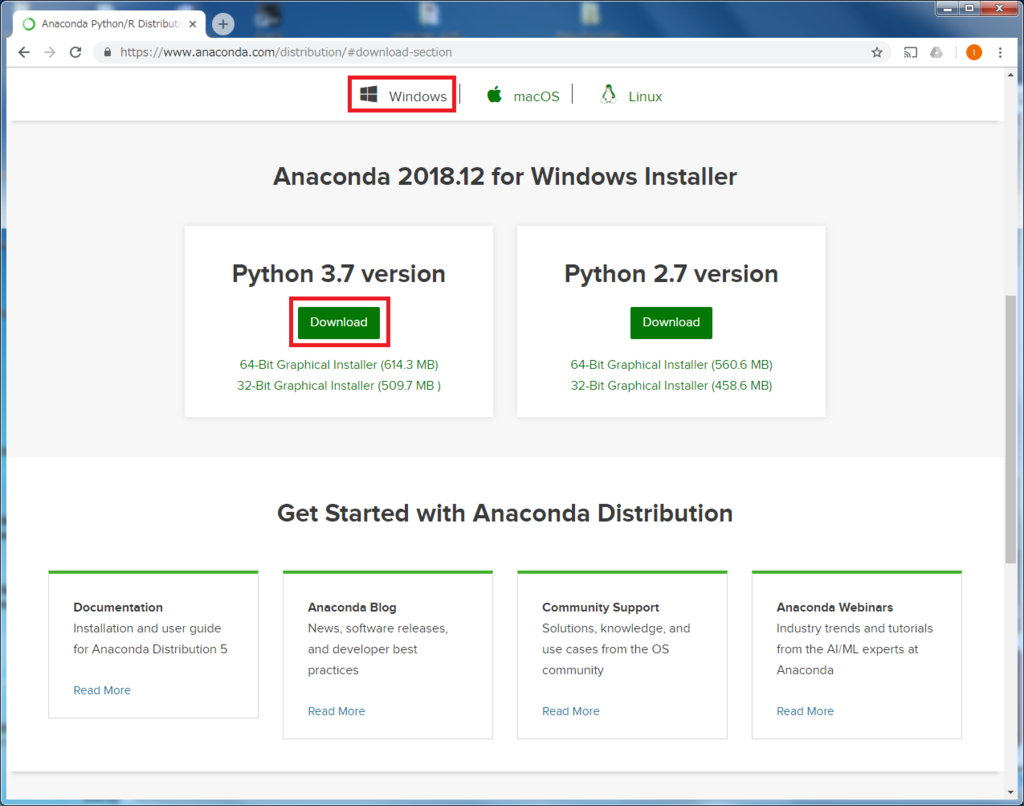Minimize the Chrome window

point(947,8)
